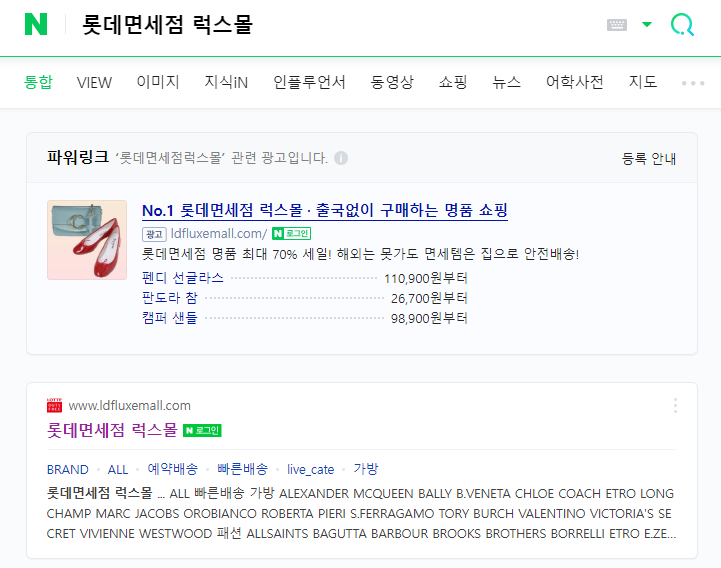The image size is (721, 568).
Task: Click the 98,900원부터 price text
Action: coord(429,318)
